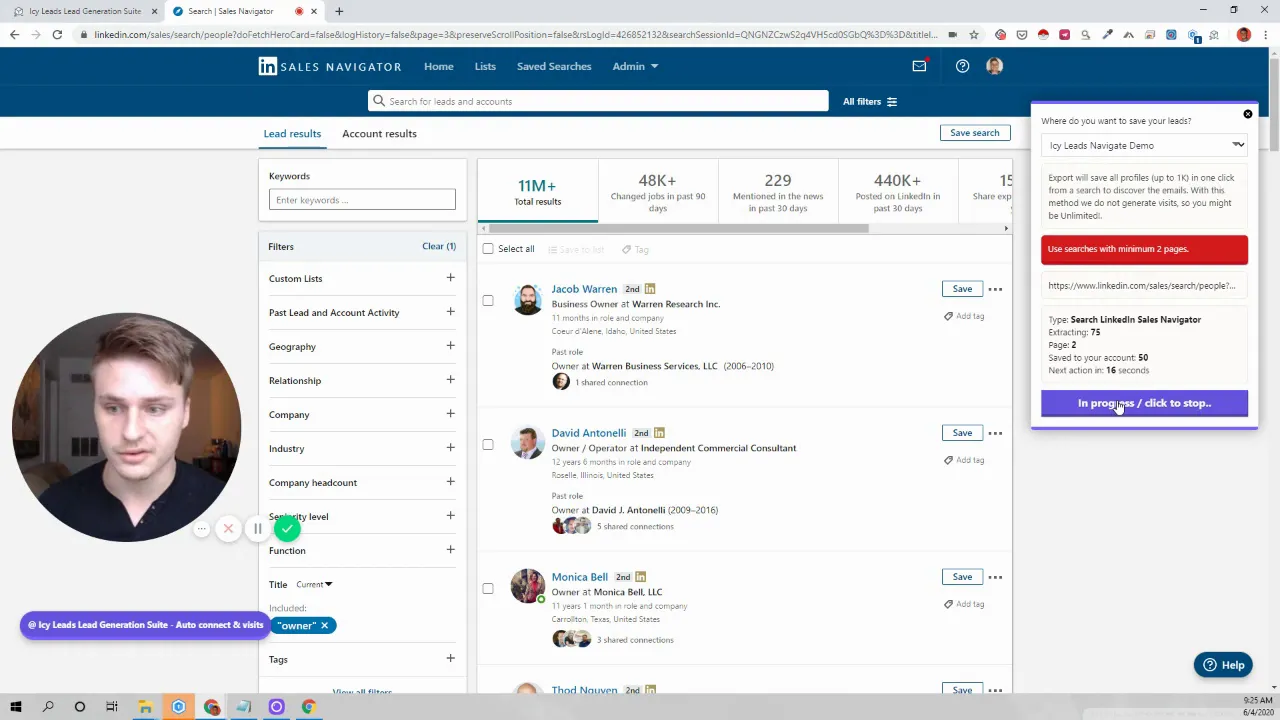Open Saved Searches
The width and height of the screenshot is (1280, 720).
point(554,67)
